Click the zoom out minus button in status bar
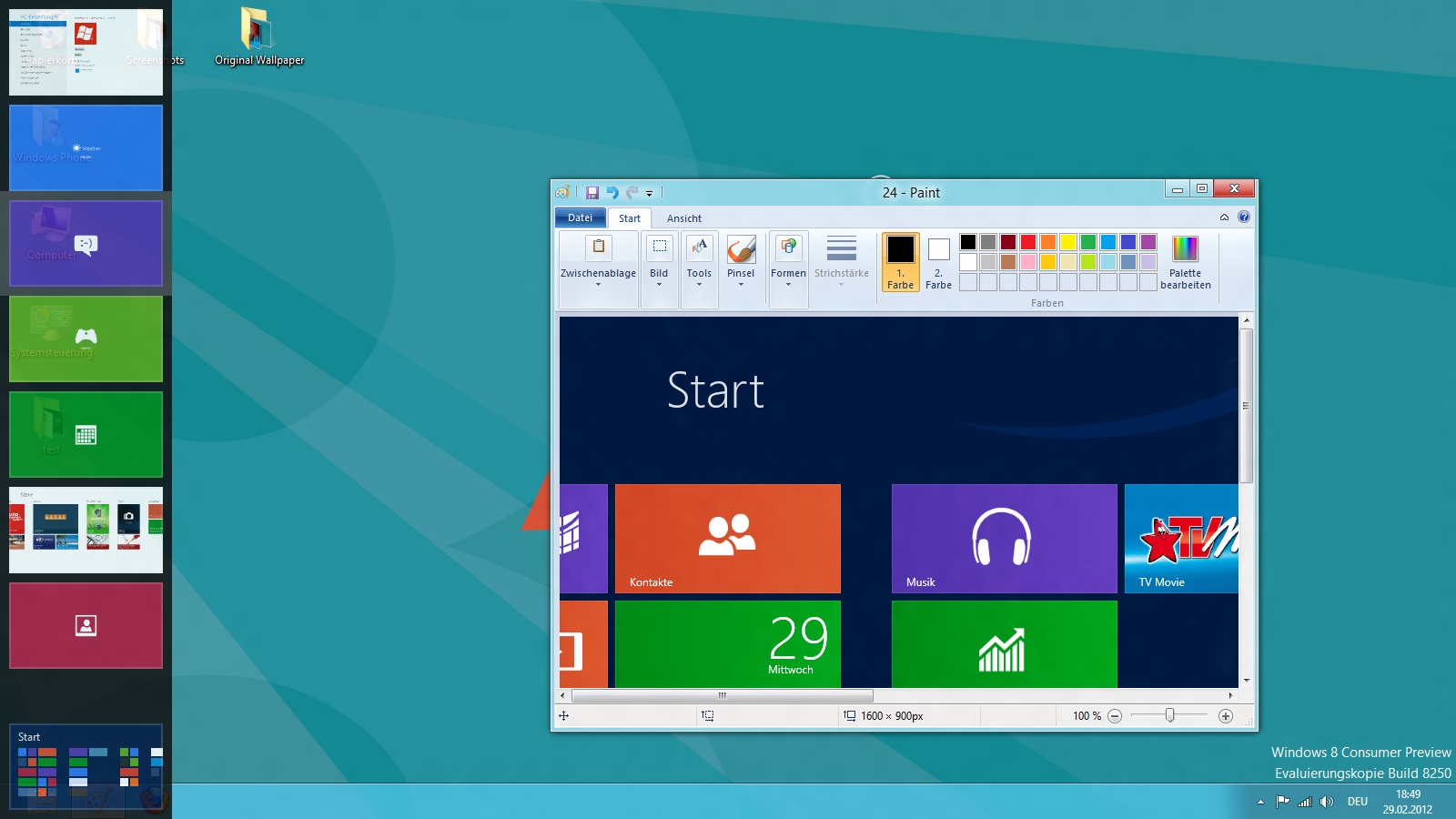This screenshot has width=1456, height=819. 1115,716
